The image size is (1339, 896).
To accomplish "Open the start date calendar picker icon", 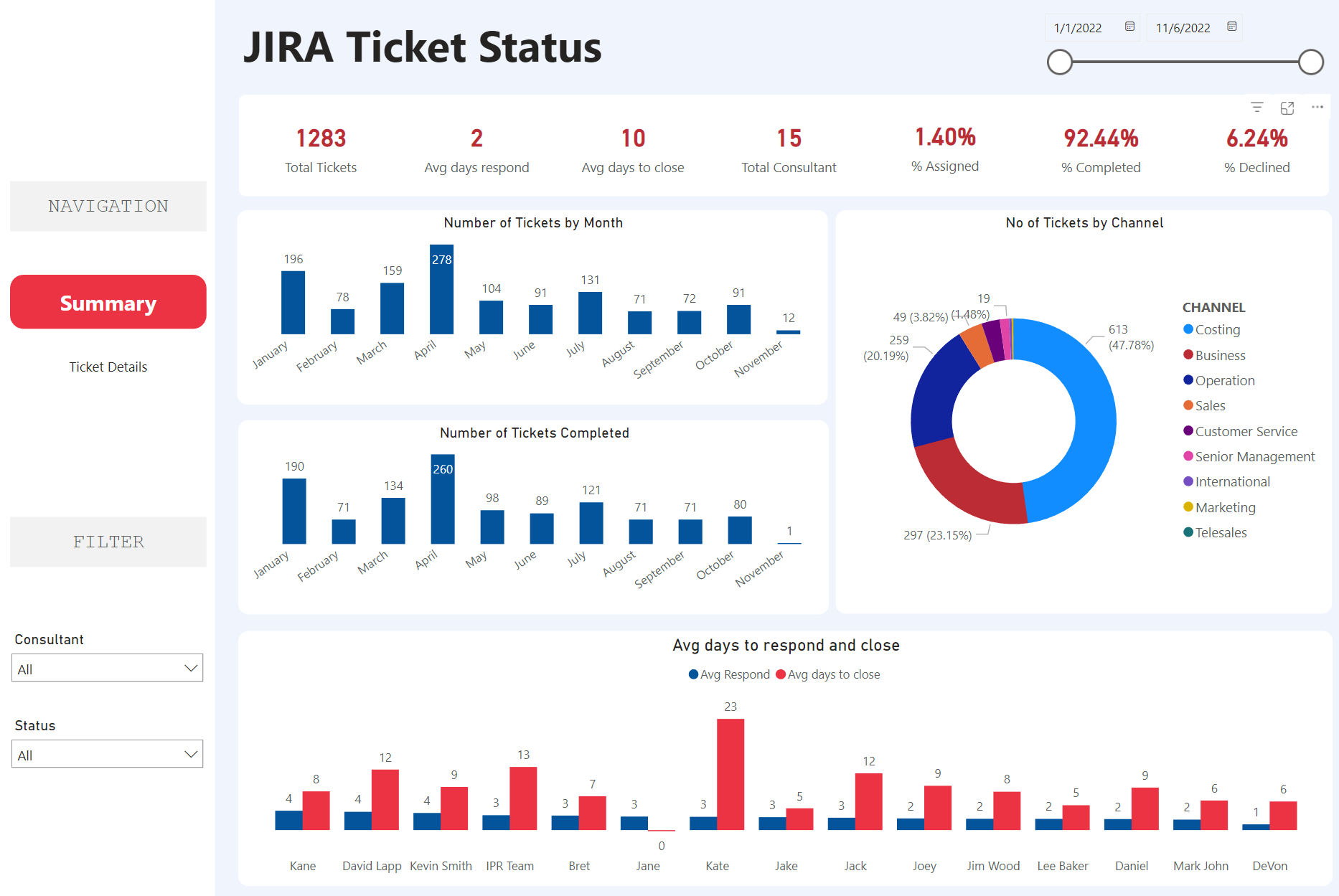I will [1129, 27].
